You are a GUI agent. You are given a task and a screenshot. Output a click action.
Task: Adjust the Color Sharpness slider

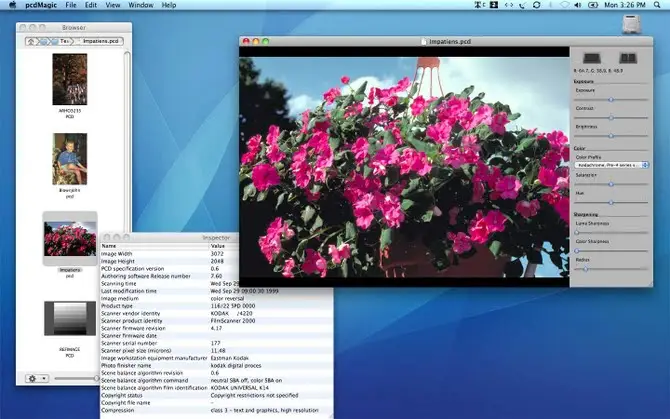tap(611, 251)
